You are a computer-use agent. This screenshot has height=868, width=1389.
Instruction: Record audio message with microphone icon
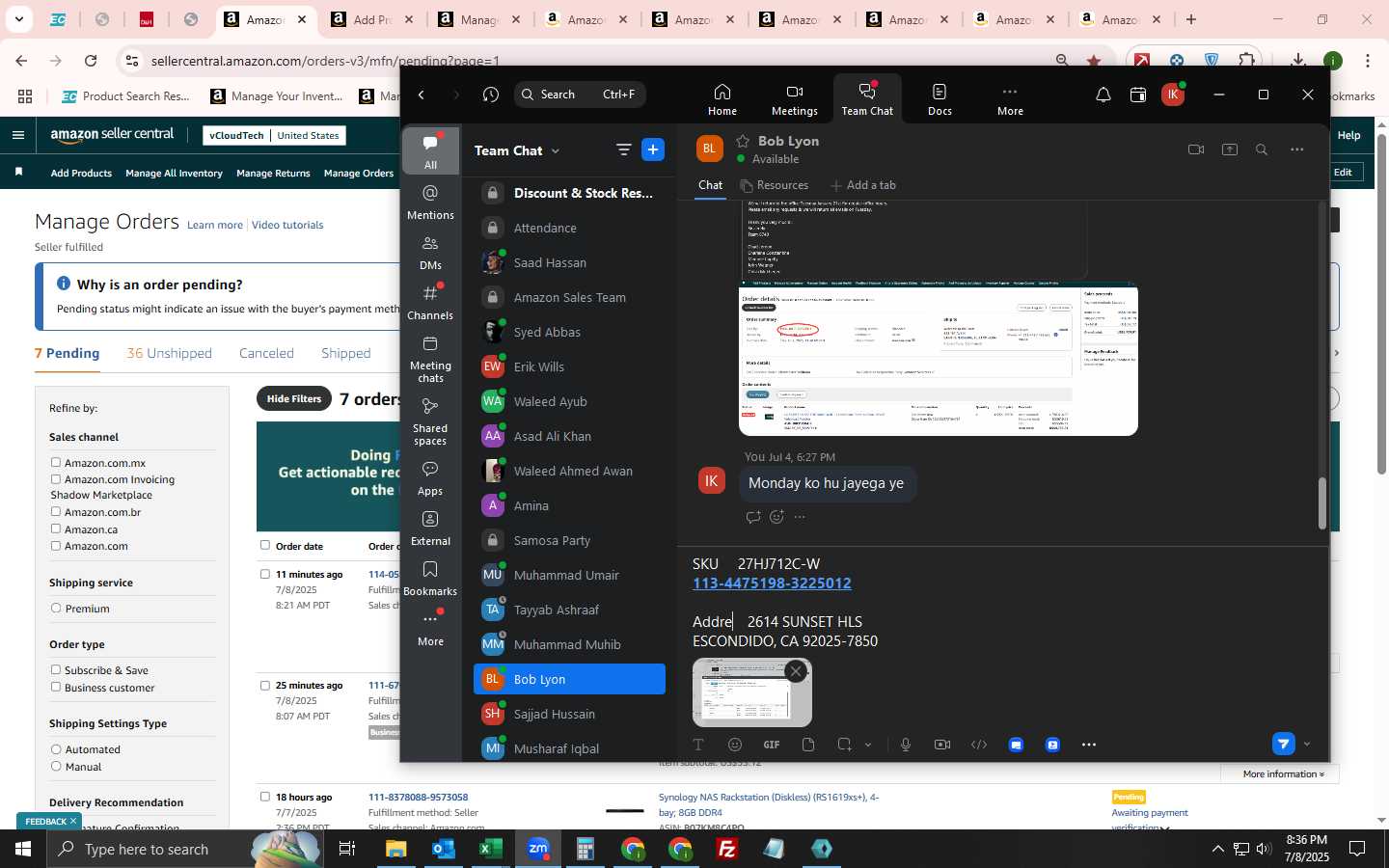[905, 745]
